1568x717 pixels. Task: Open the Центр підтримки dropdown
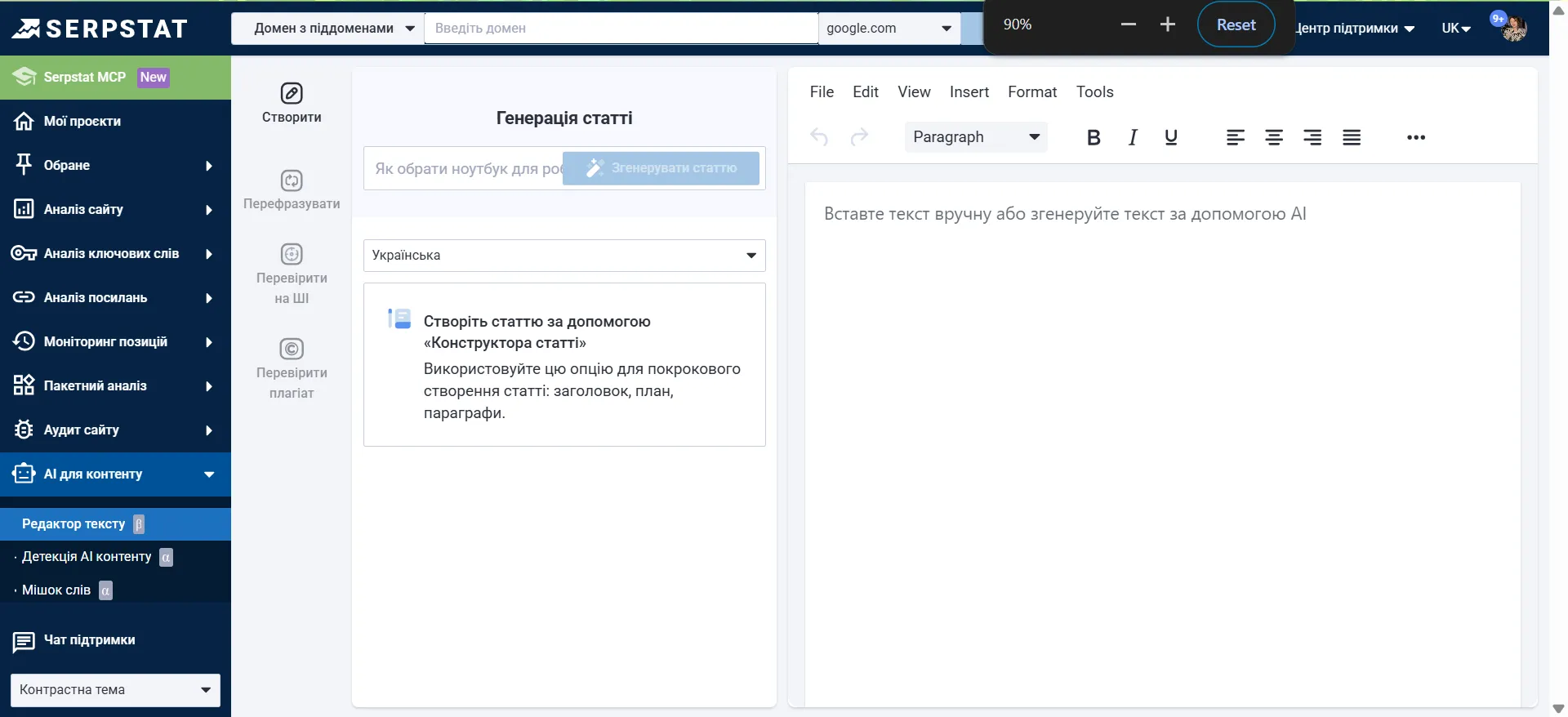1356,29
